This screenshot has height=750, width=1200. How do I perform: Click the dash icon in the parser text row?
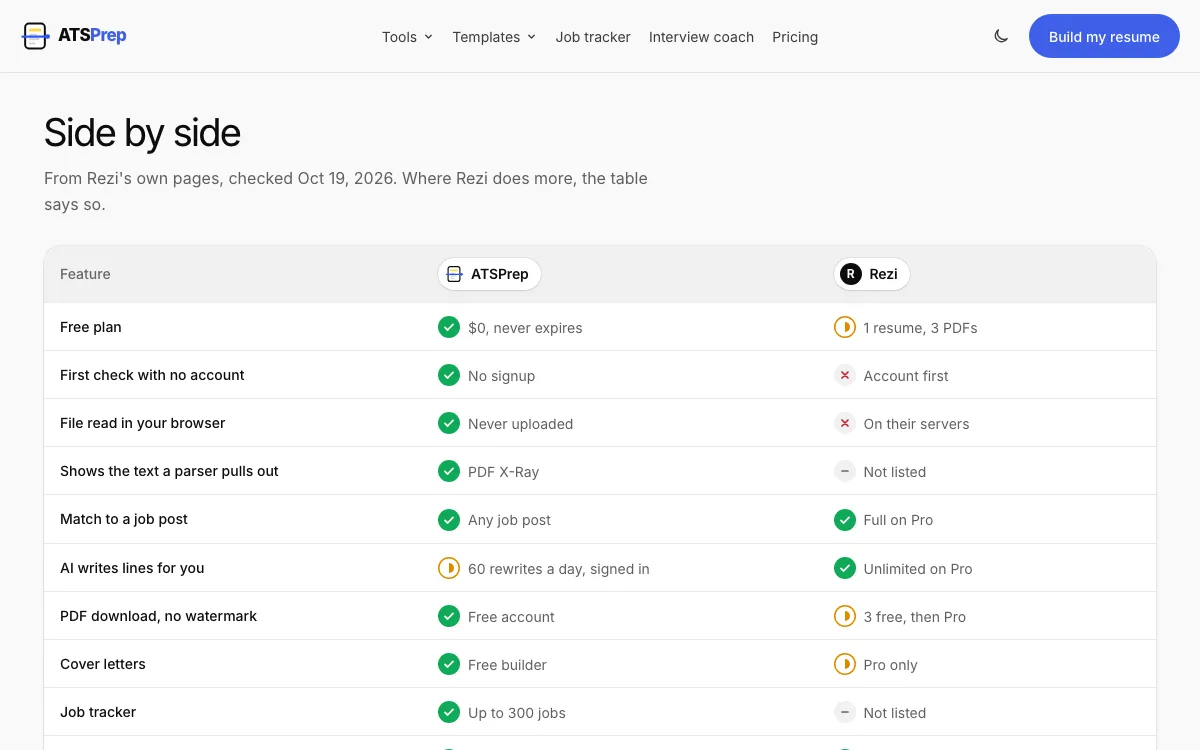(845, 471)
